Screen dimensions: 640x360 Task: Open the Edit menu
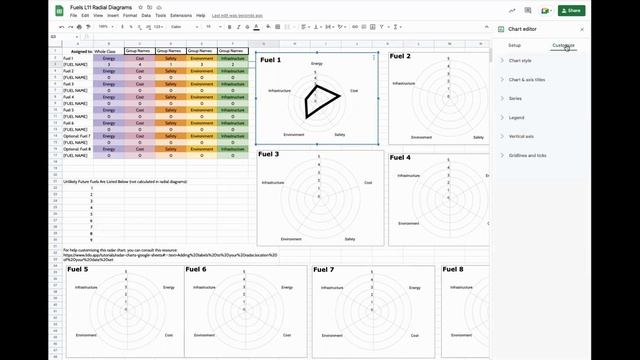pyautogui.click(x=85, y=16)
